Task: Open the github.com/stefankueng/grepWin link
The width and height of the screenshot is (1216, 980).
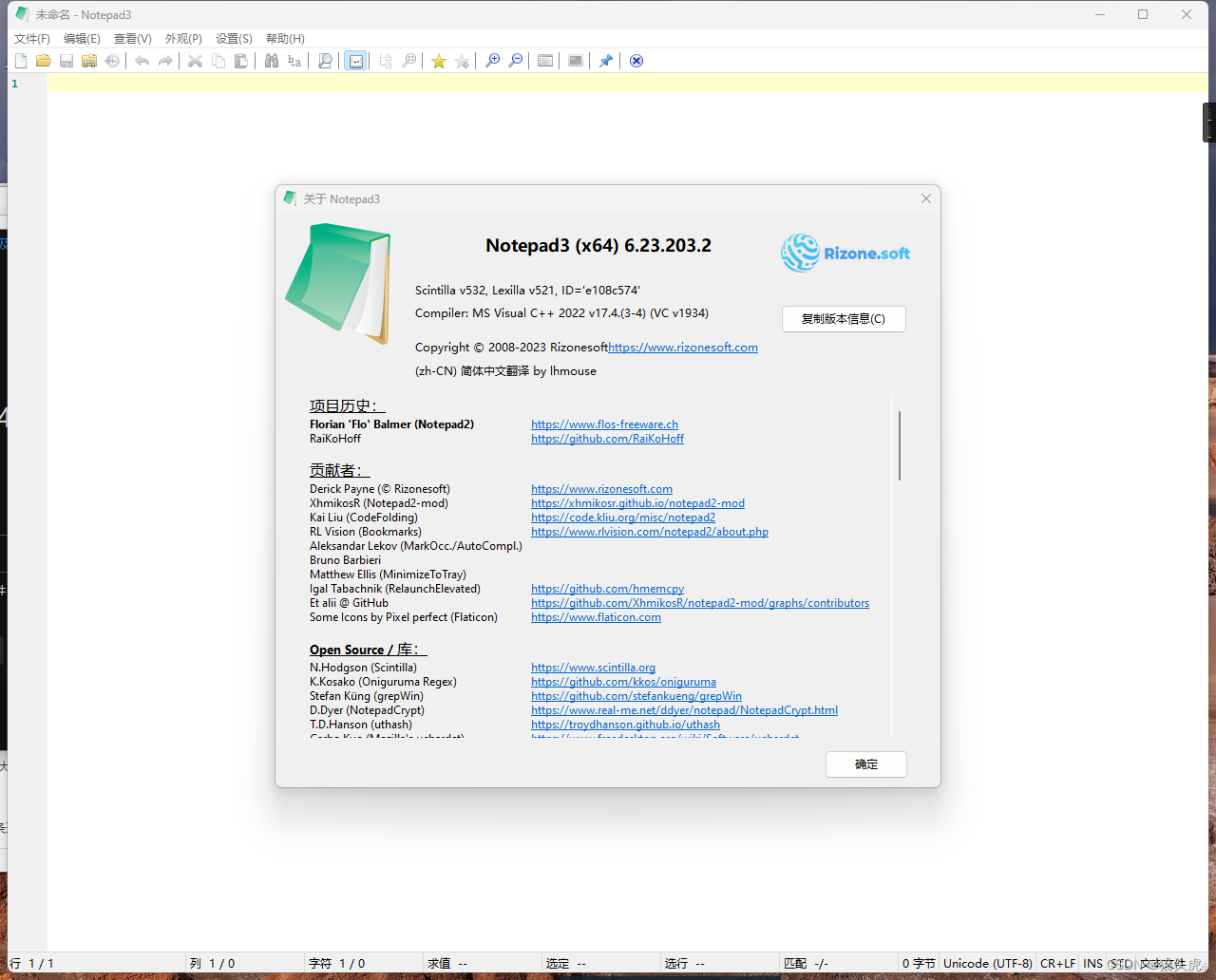Action: (636, 696)
